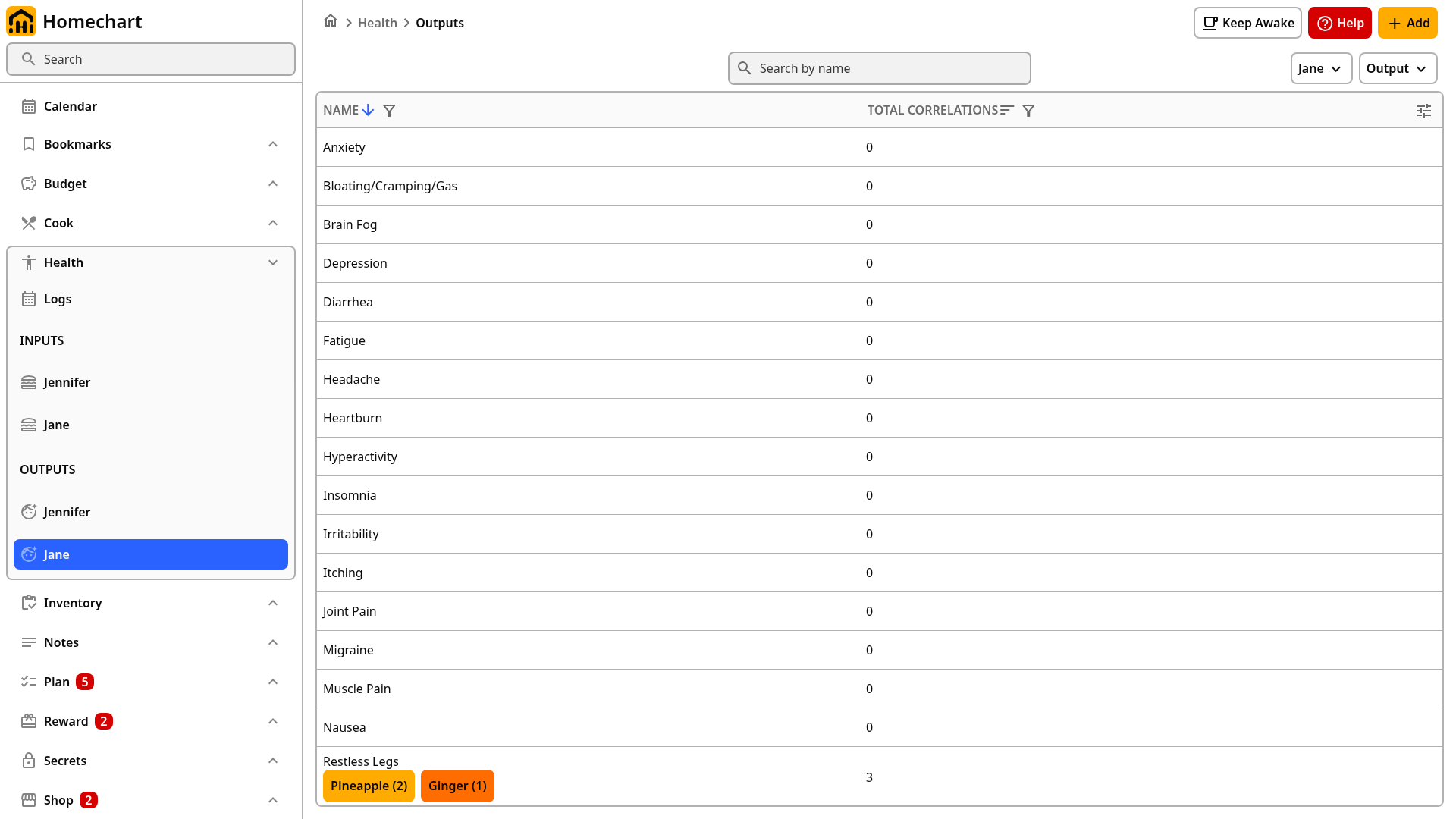Click the Health breadcrumb link
Image resolution: width=1456 pixels, height=819 pixels.
(x=378, y=23)
